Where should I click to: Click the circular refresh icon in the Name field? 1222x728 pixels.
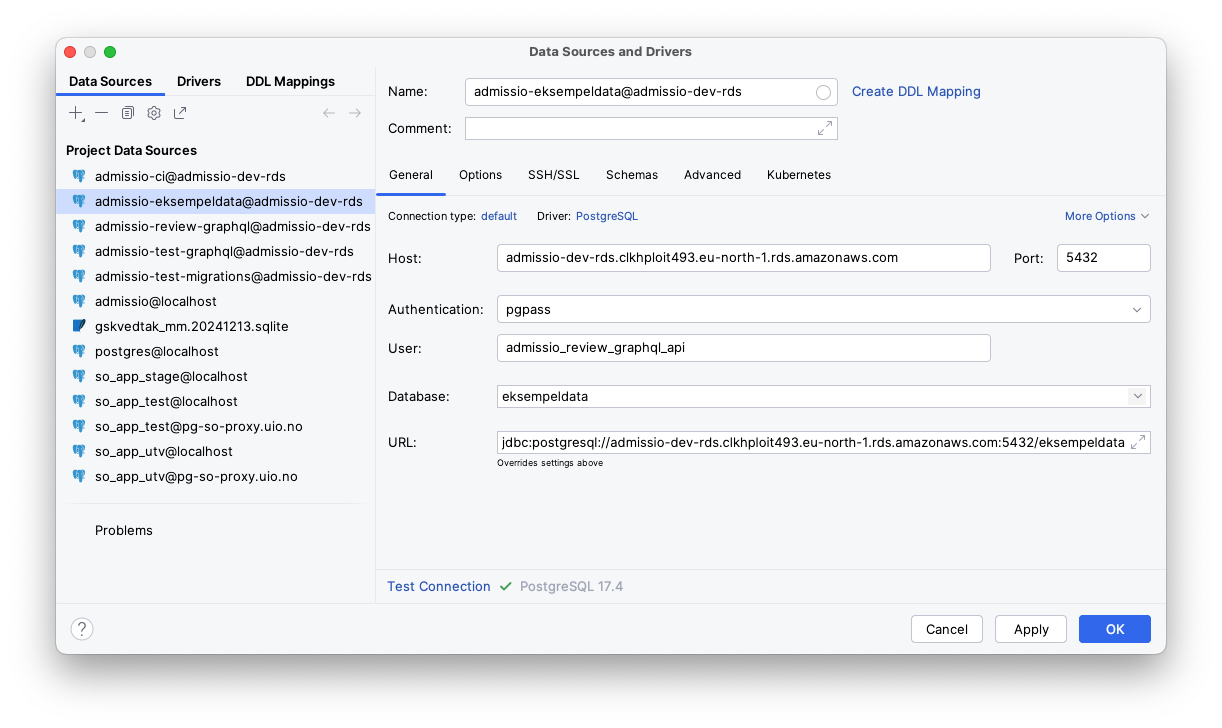[823, 91]
